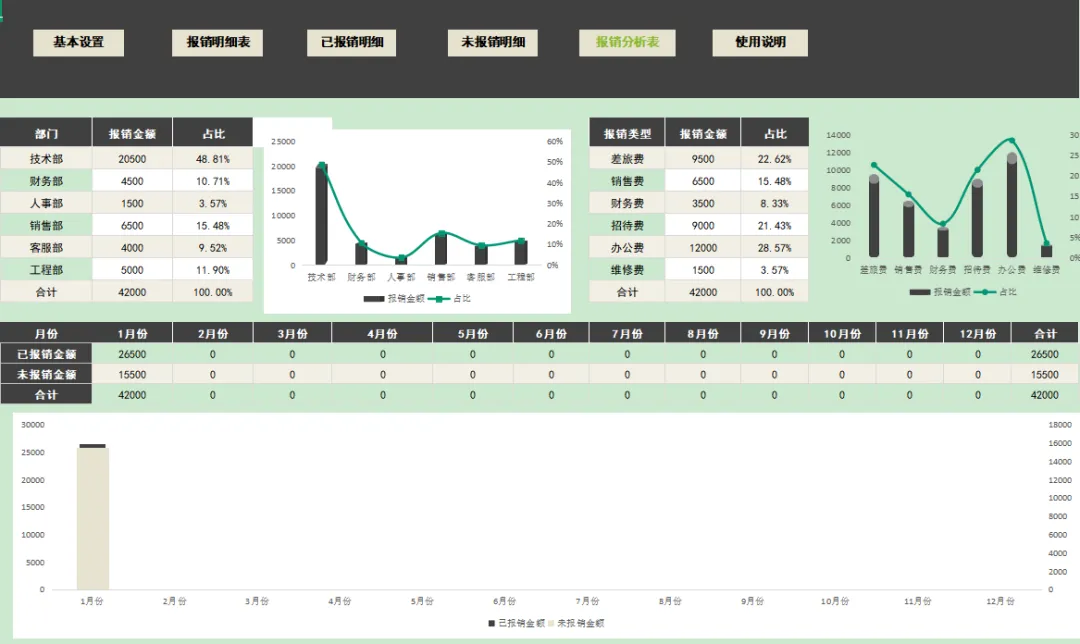Open the 使用说明 button

(760, 43)
